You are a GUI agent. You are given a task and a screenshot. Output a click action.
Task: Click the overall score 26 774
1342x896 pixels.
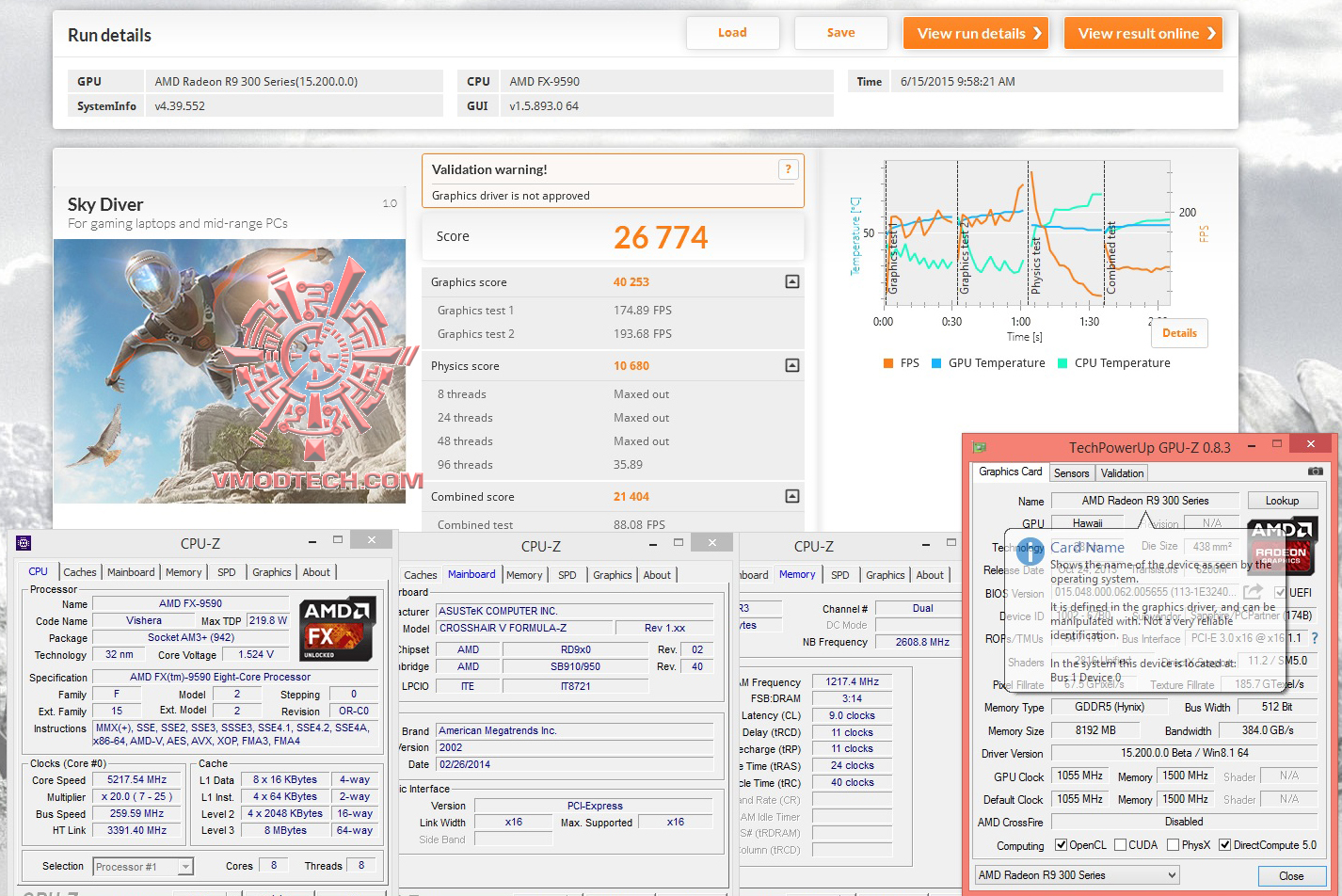pos(661,237)
